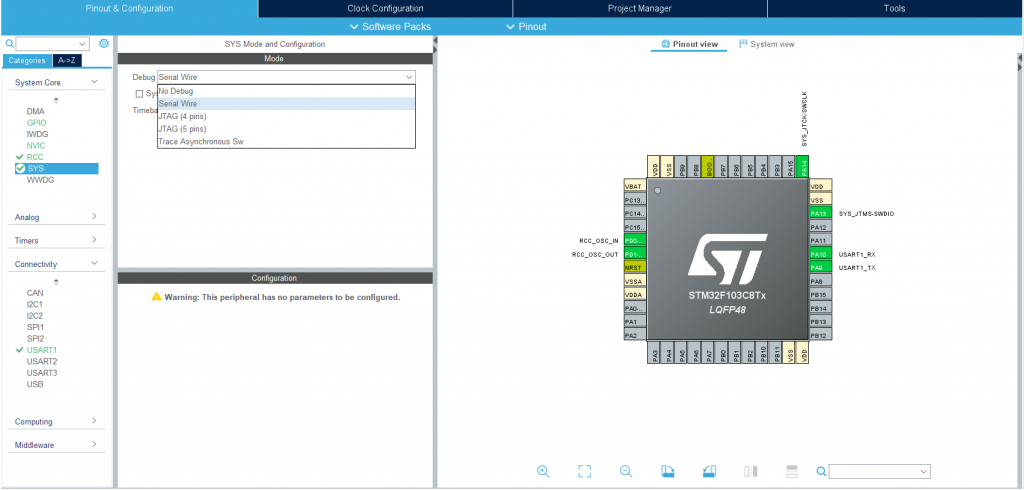The width and height of the screenshot is (1024, 490).
Task: Open NVIC configuration
Action: [36, 146]
